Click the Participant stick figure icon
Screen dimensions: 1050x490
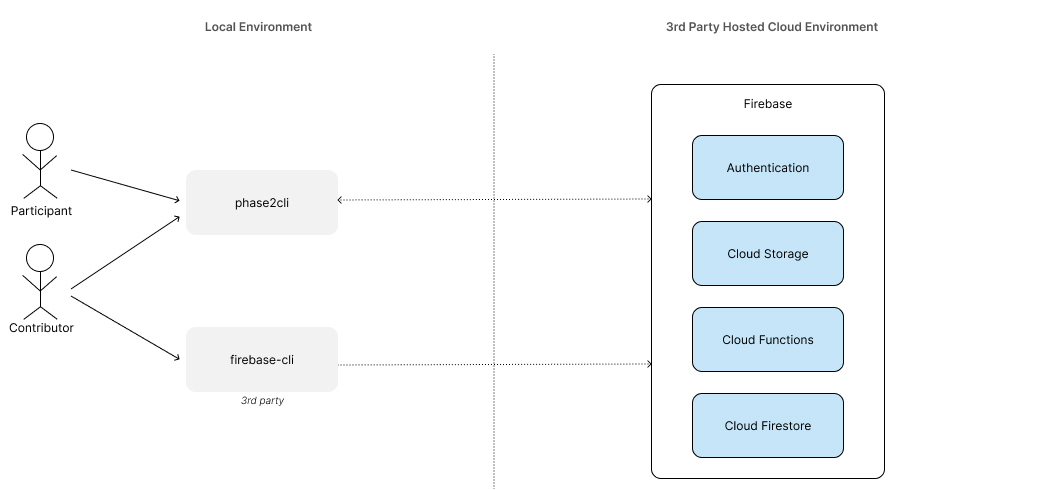coord(40,161)
